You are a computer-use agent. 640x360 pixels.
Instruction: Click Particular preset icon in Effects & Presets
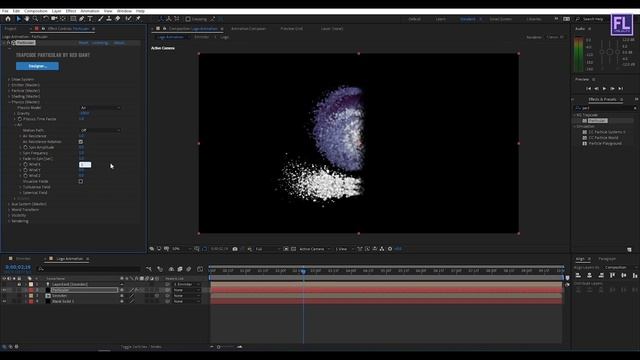[584, 121]
